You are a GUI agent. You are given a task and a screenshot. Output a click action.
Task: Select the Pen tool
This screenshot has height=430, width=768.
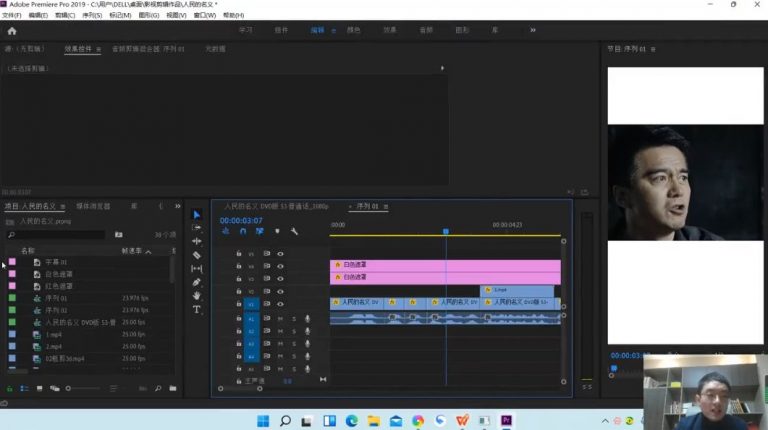coord(197,282)
